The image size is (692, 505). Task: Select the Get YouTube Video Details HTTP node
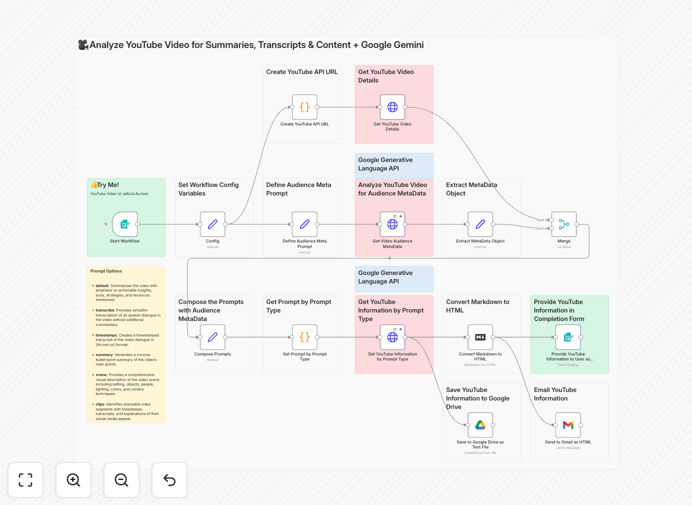(x=392, y=107)
